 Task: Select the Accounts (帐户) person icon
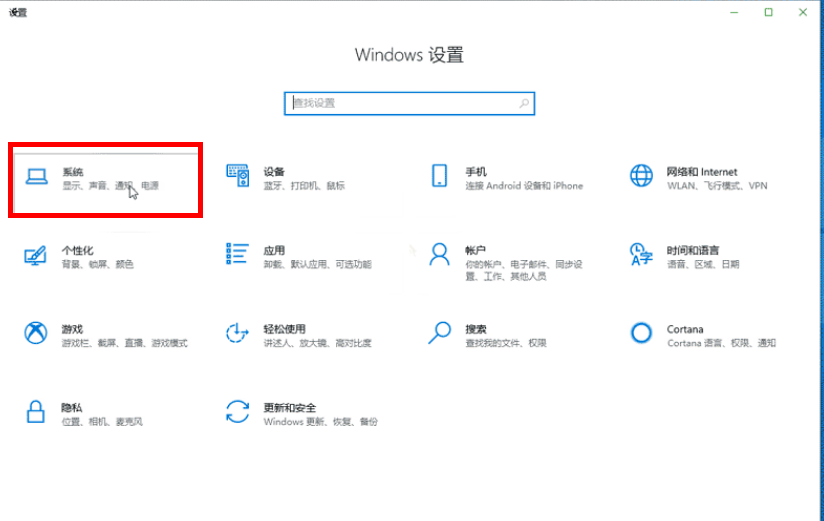439,254
